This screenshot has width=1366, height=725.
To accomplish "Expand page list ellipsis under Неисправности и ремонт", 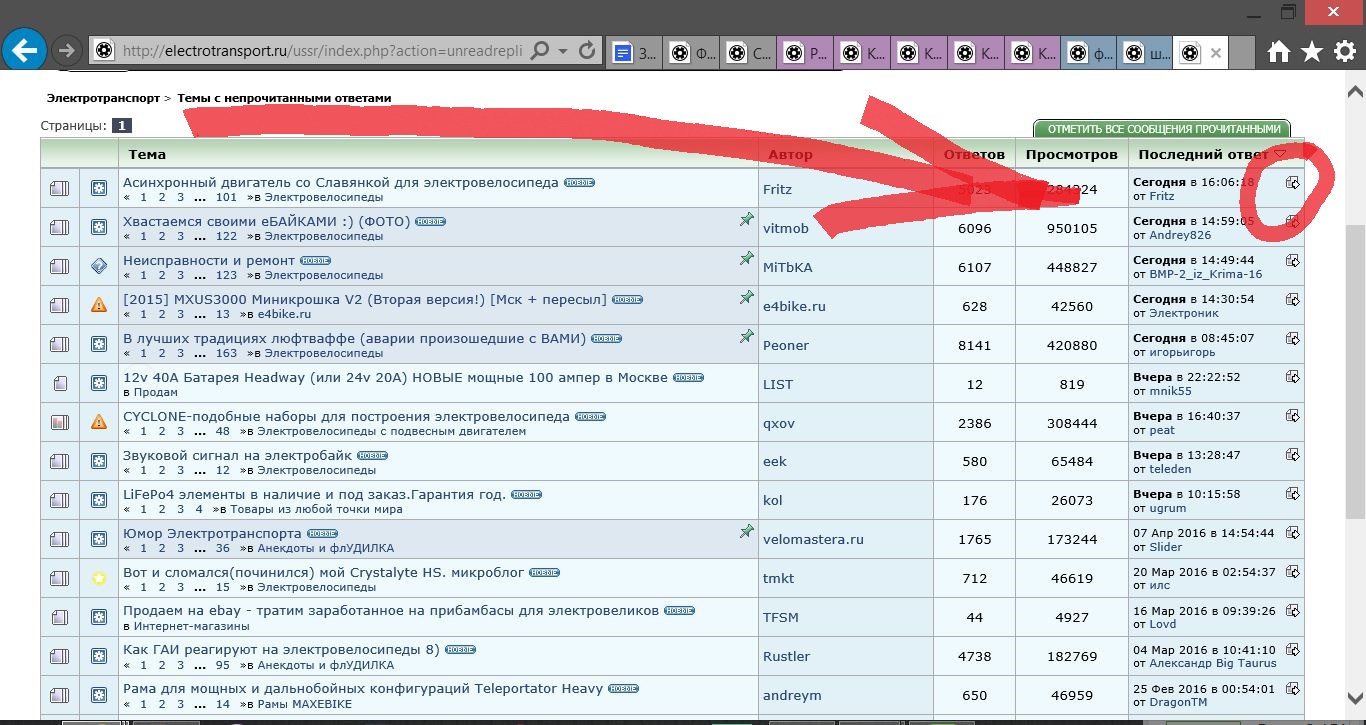I will pyautogui.click(x=201, y=275).
